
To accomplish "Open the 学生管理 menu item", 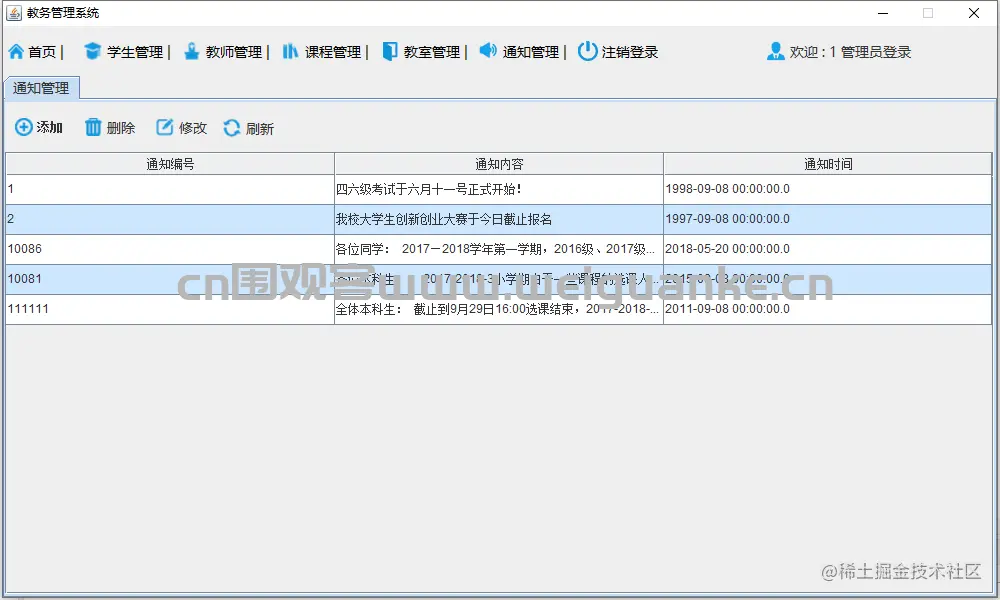I will pyautogui.click(x=135, y=52).
